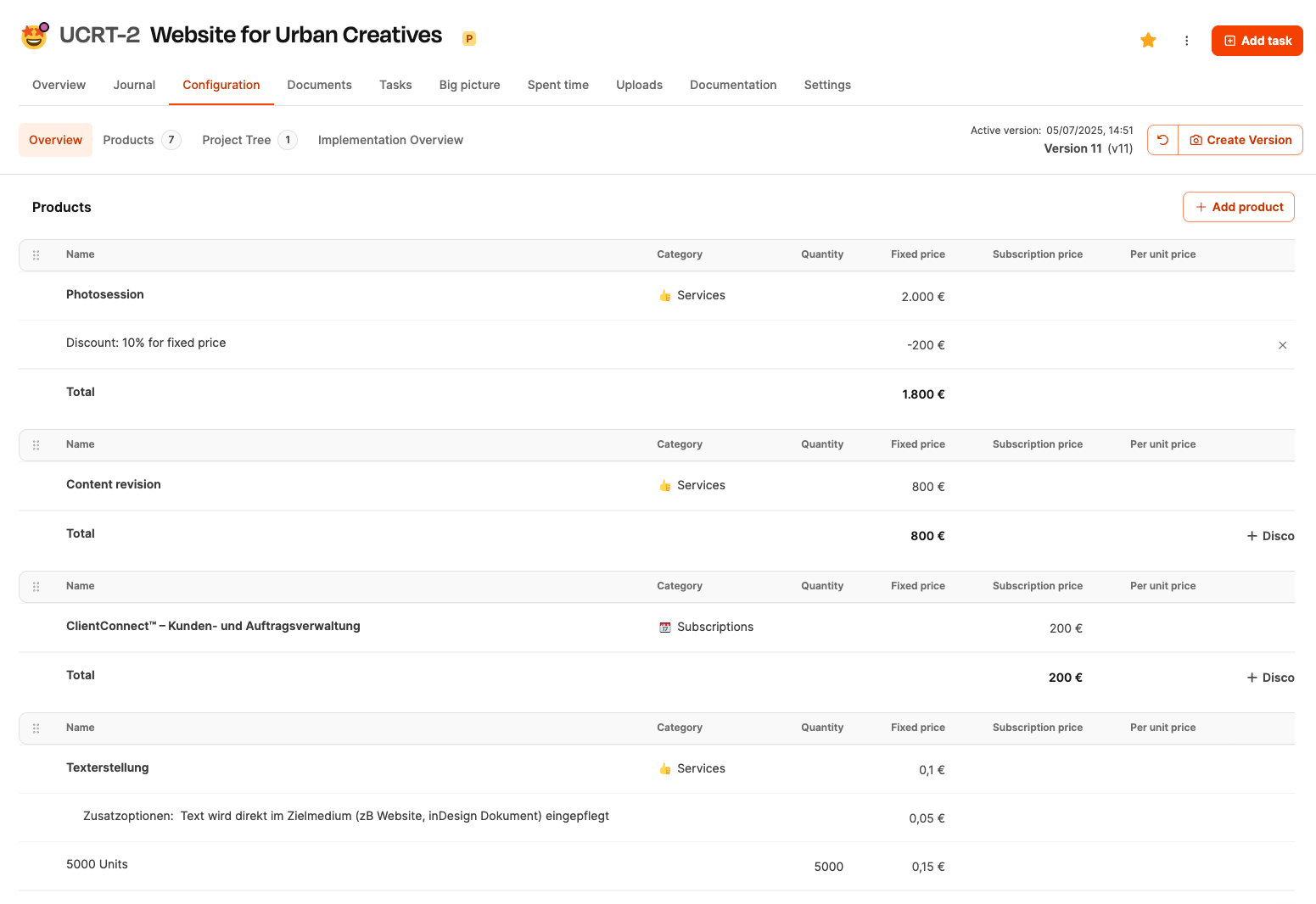Click the star favorite icon
The image size is (1316, 904).
tap(1148, 41)
